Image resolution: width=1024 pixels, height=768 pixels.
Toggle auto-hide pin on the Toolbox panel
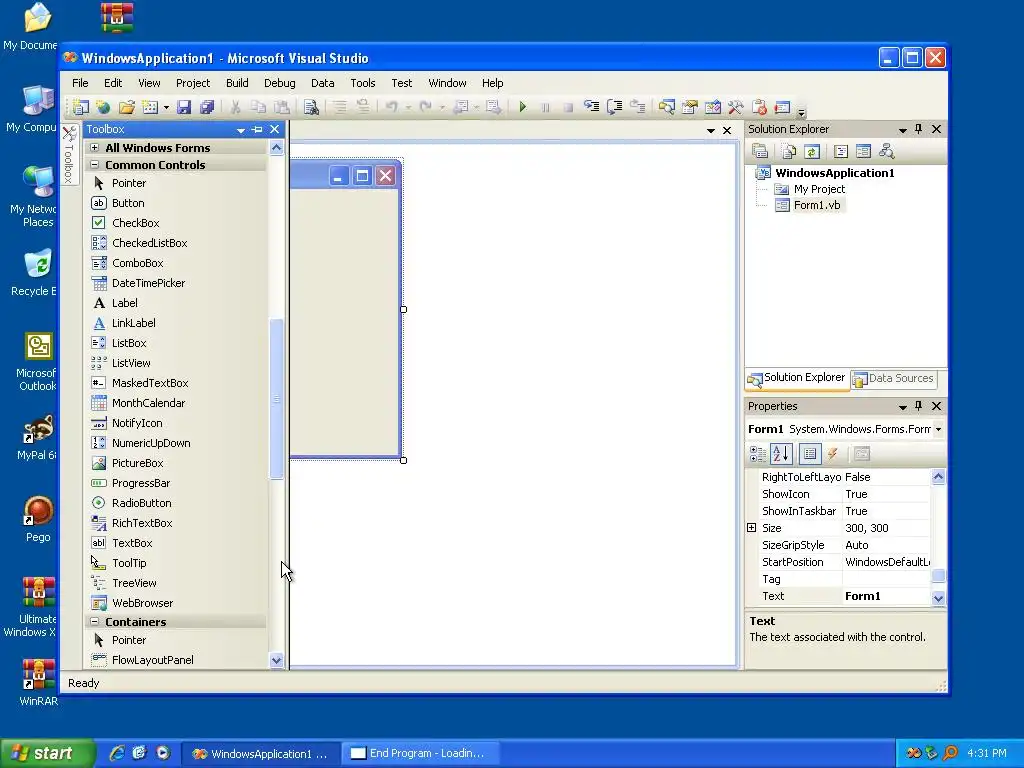click(x=257, y=129)
